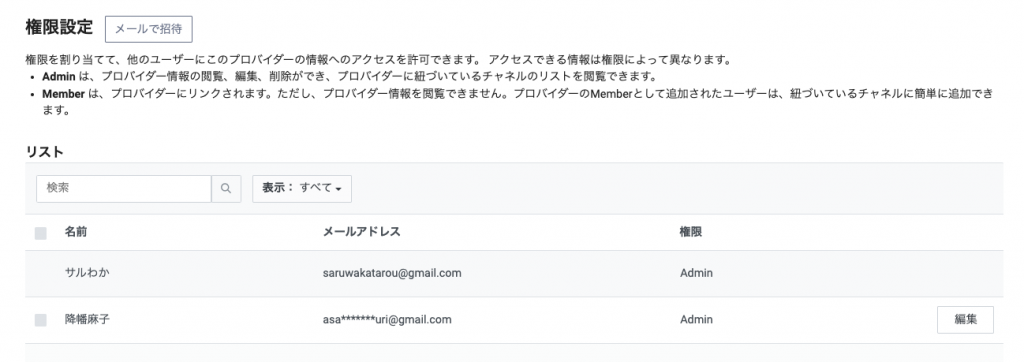The image size is (1024, 362).
Task: Click the 名前 column header
Action: pyautogui.click(x=76, y=232)
